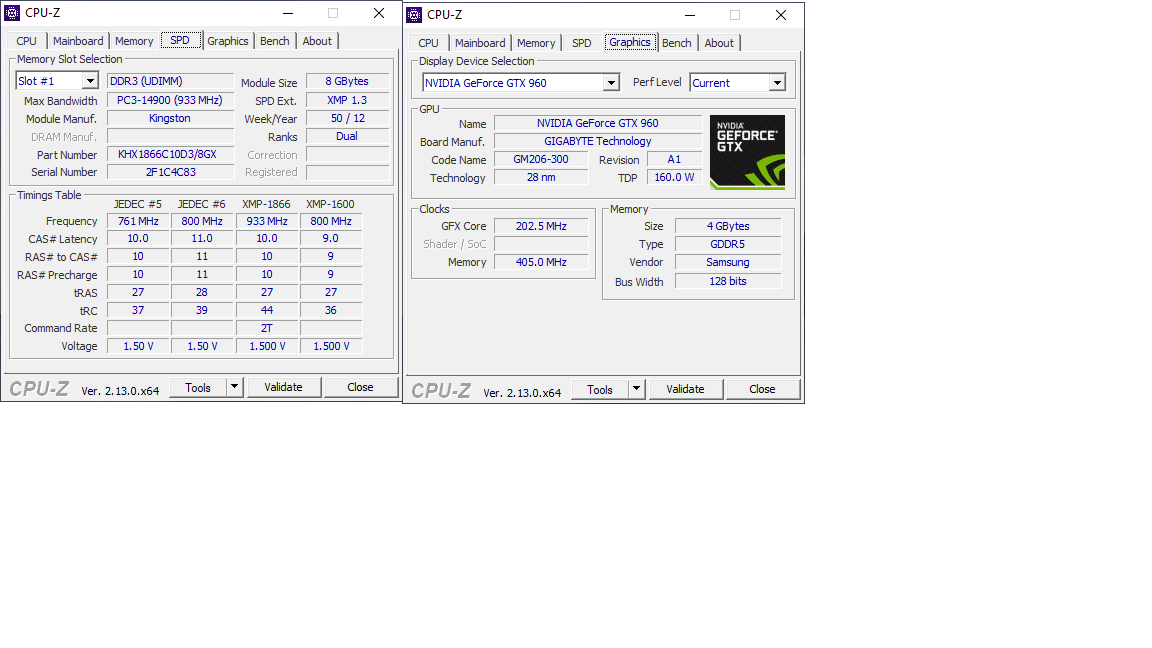The image size is (1152, 648).
Task: Click the 2T Command Rate cell
Action: coord(267,328)
